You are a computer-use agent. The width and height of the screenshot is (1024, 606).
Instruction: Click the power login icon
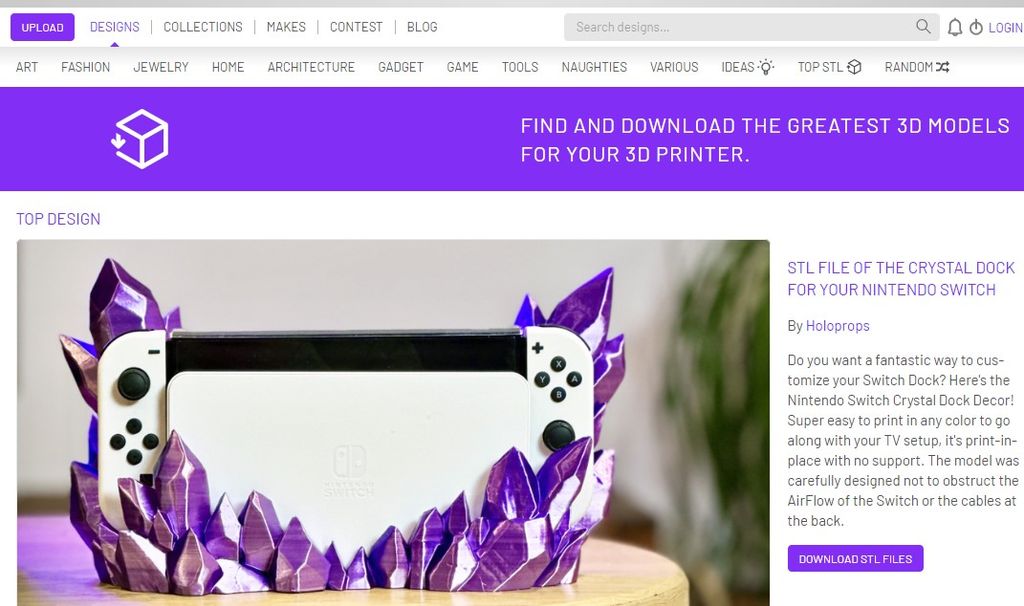976,27
